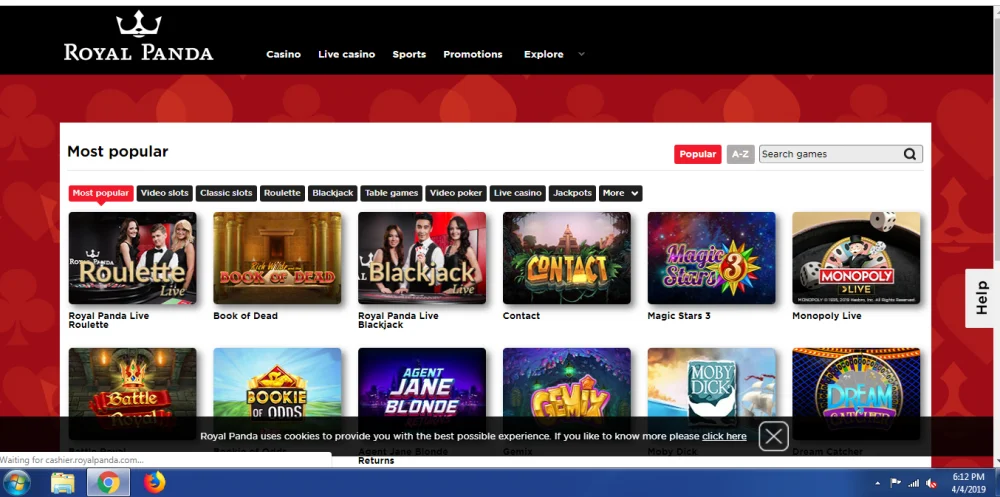Viewport: 1000px width, 497px height.
Task: Close the cookie notice banner
Action: pyautogui.click(x=774, y=436)
